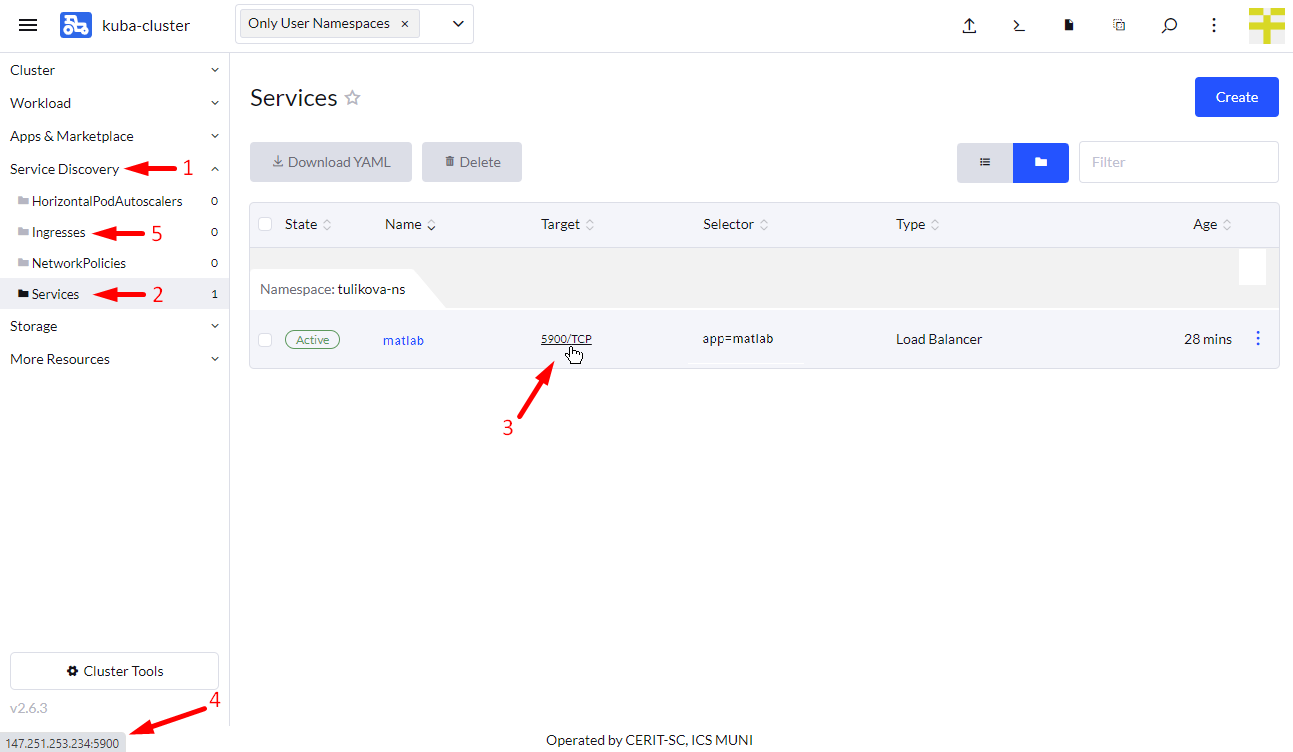Open the namespace filter dropdown
The image size is (1293, 752).
pos(458,24)
